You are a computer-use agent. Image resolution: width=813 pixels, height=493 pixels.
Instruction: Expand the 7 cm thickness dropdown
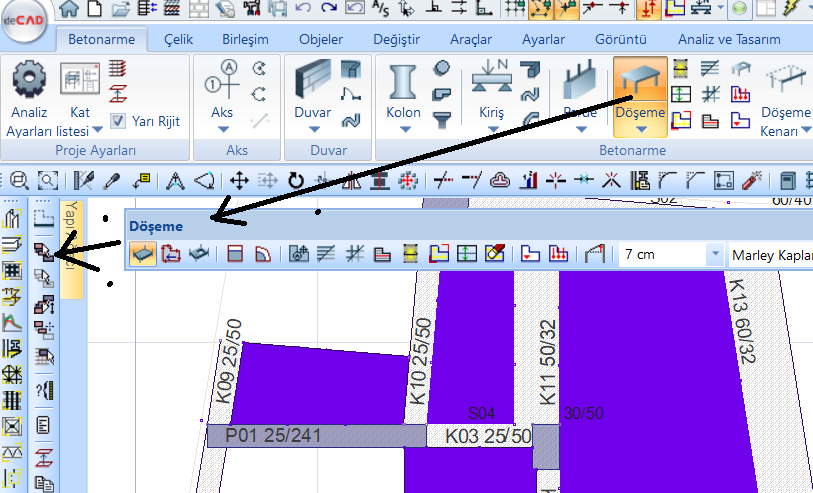pyautogui.click(x=714, y=255)
